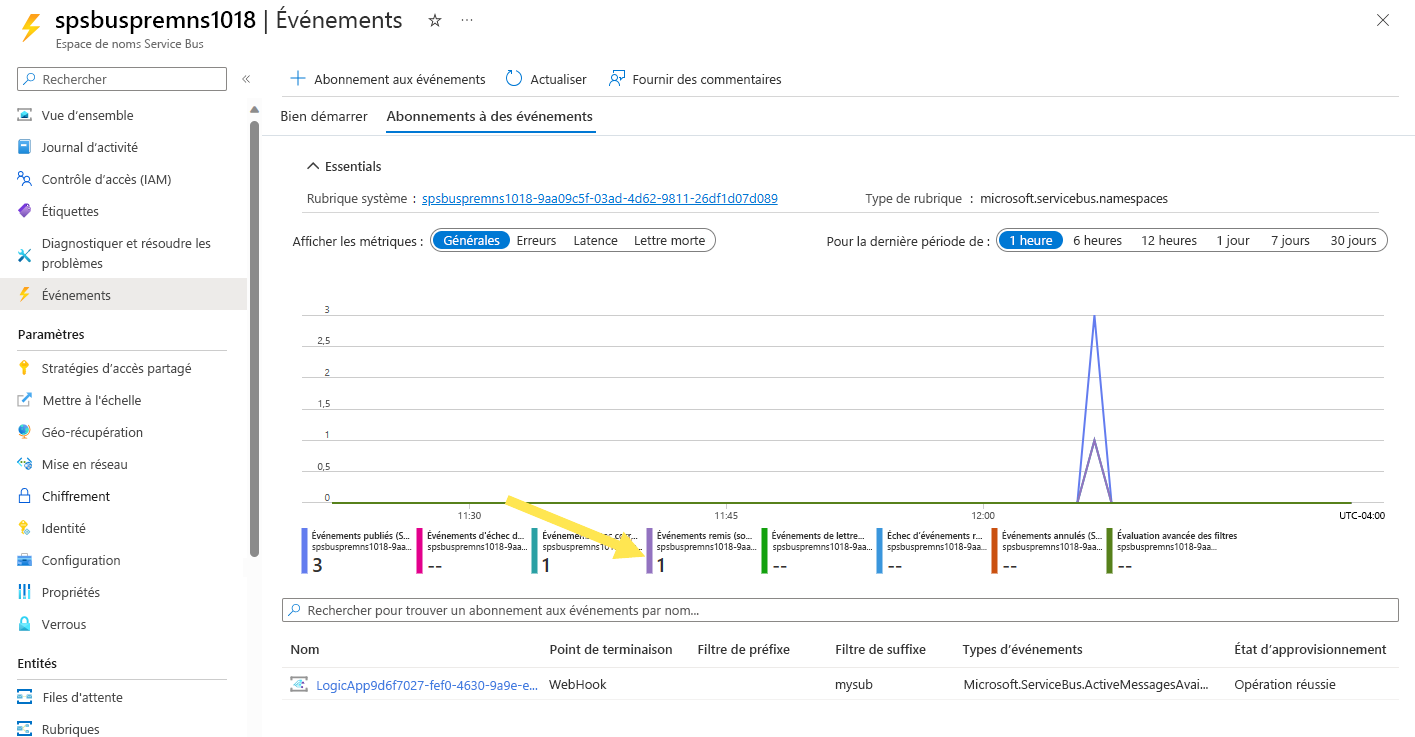Click the Géo-récupération globe icon

tap(25, 432)
